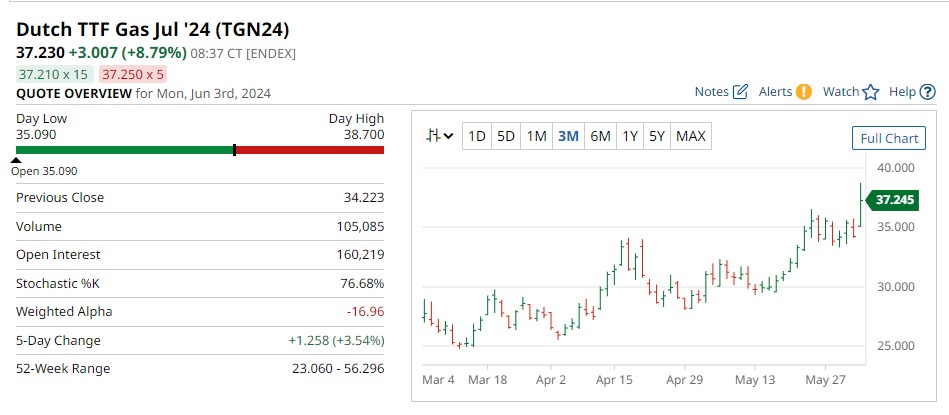The image size is (949, 415).
Task: Click the Watch star icon
Action: [870, 92]
